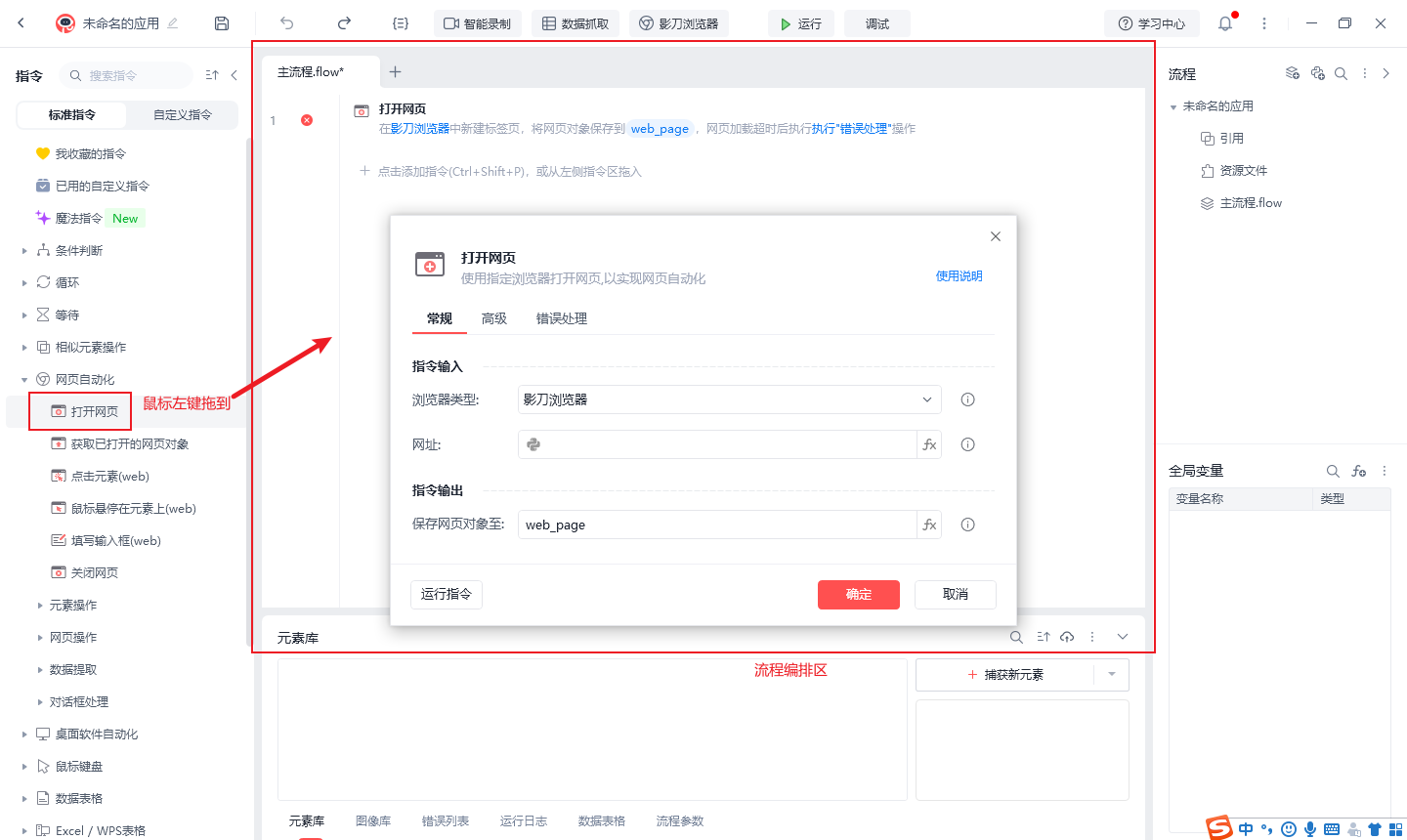Open the 运行日志 bottom tab

click(524, 820)
